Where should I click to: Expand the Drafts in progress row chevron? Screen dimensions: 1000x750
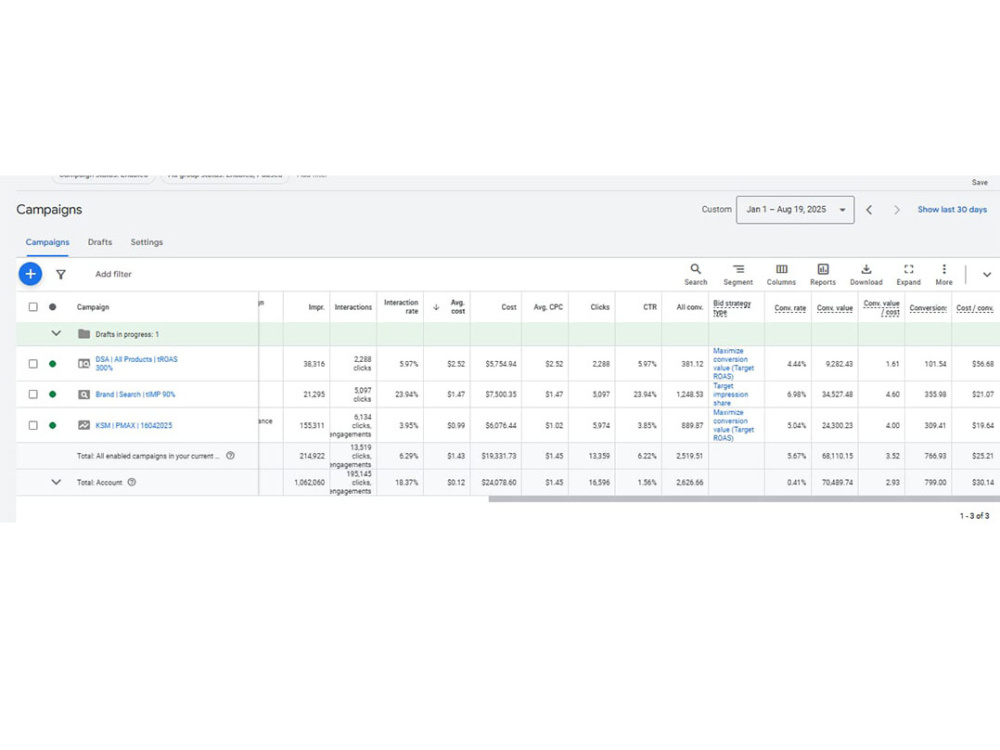[x=56, y=334]
